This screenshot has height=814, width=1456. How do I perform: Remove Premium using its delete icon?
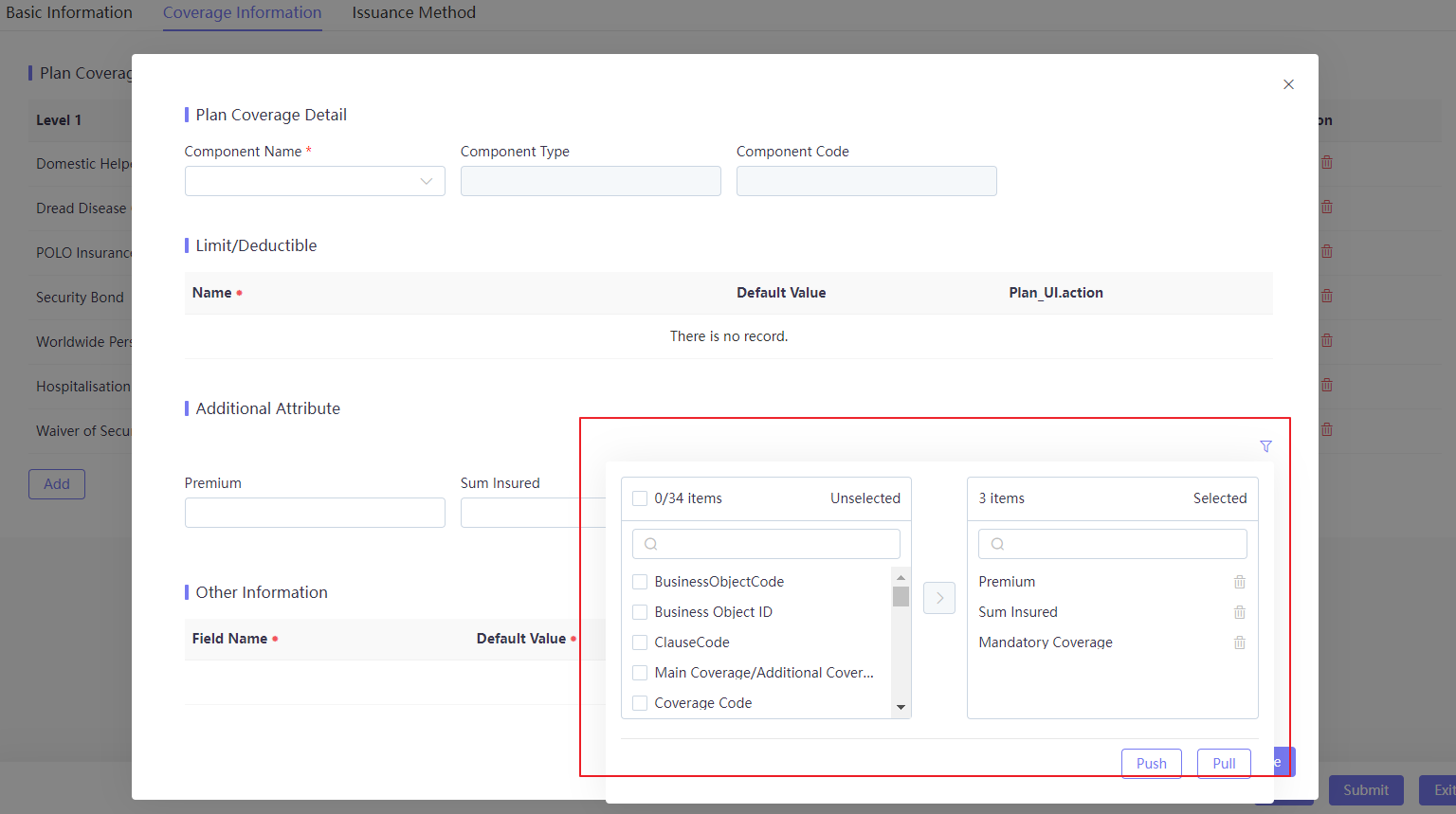[1239, 581]
